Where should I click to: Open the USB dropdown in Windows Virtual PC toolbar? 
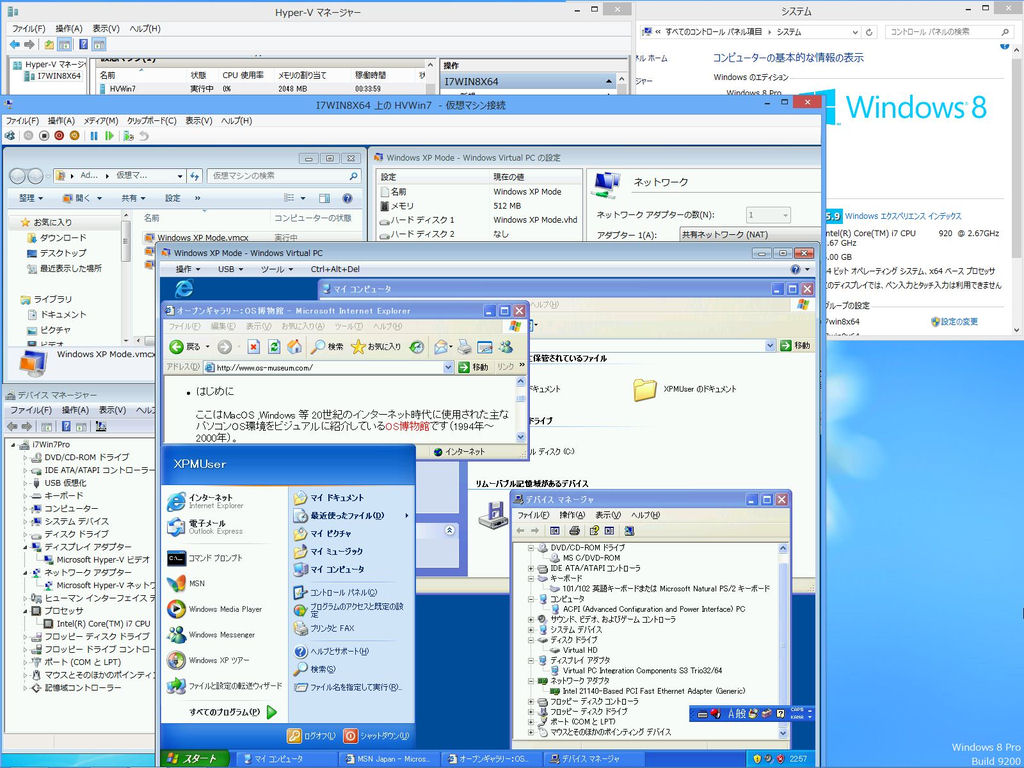click(230, 269)
